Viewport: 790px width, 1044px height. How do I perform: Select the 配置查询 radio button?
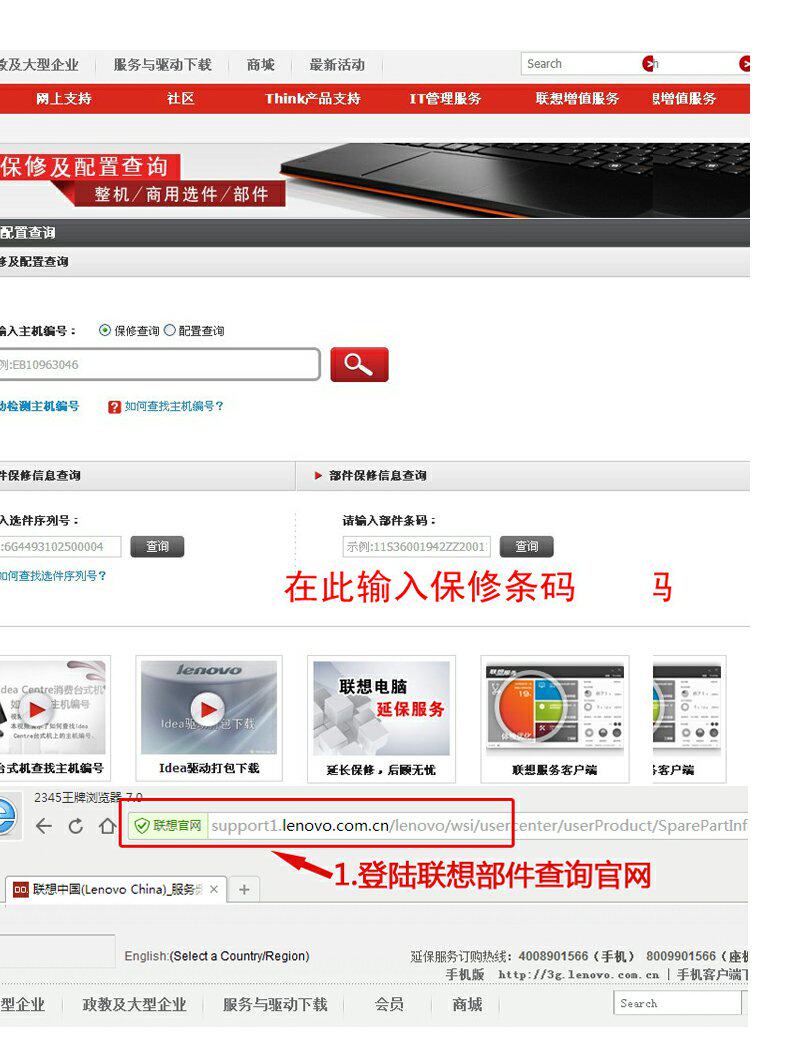(169, 330)
